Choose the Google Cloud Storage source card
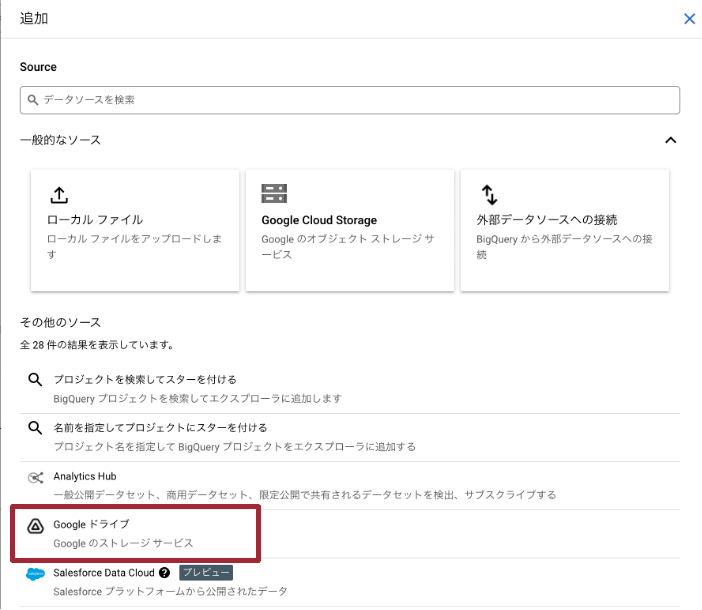 click(350, 230)
